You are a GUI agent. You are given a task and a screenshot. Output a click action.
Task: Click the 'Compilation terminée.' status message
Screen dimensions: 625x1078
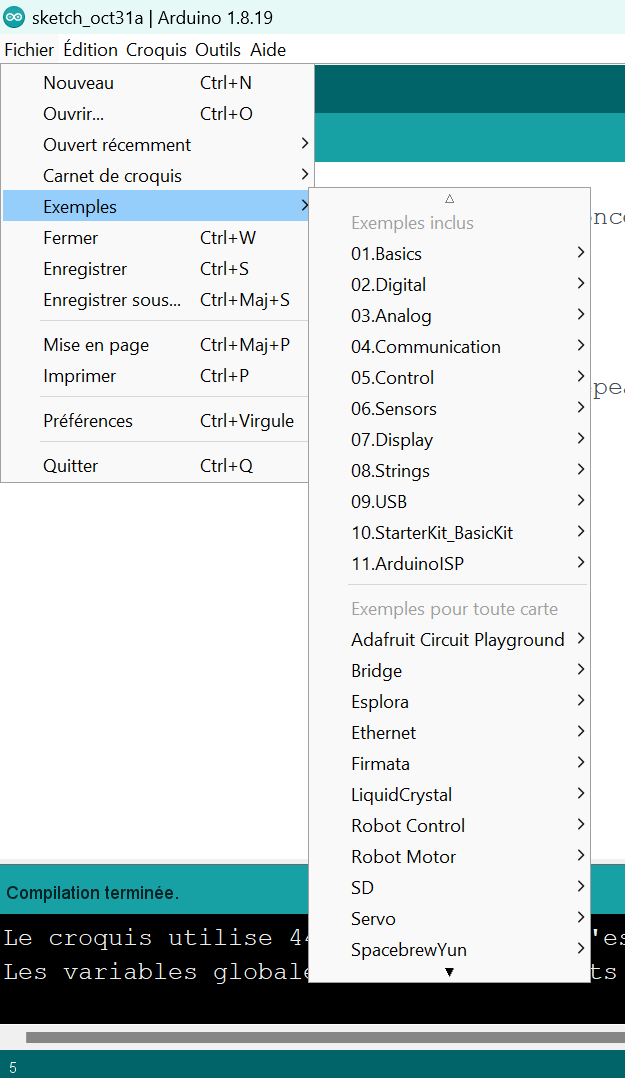pos(92,893)
